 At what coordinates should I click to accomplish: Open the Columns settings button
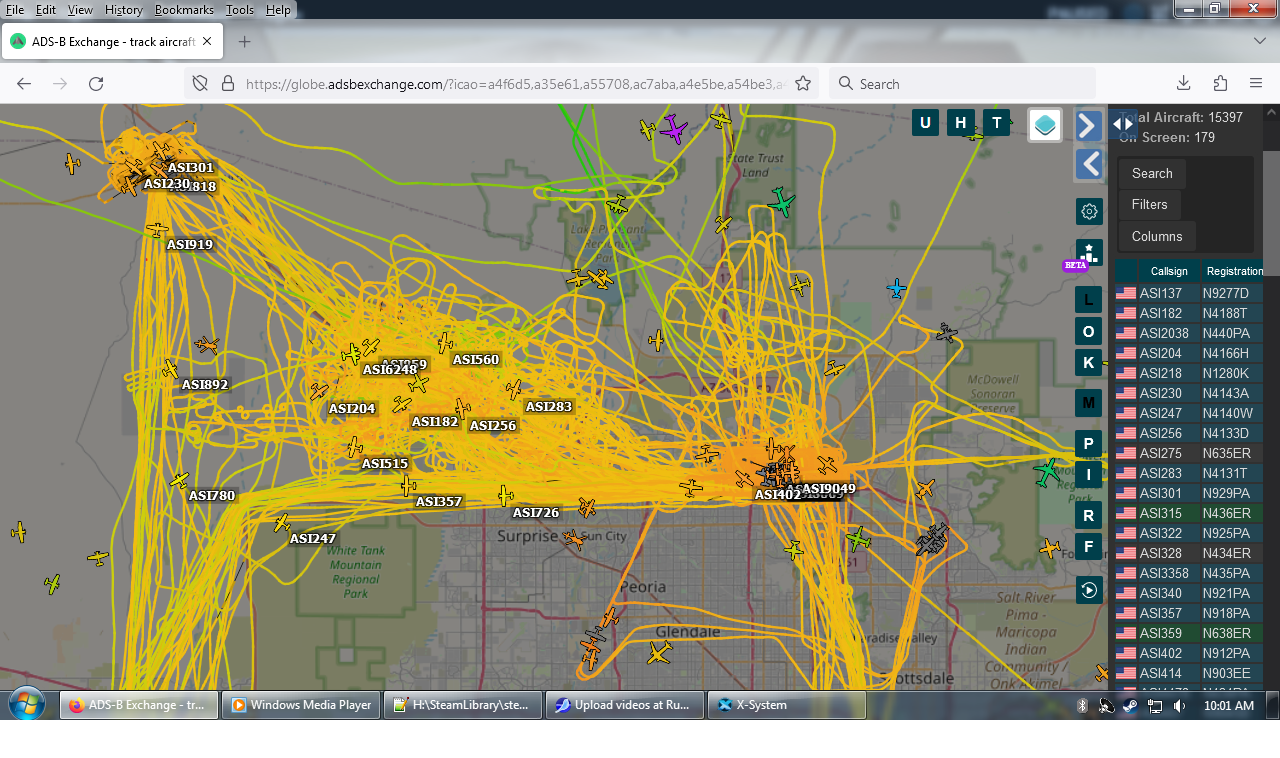pos(1157,237)
